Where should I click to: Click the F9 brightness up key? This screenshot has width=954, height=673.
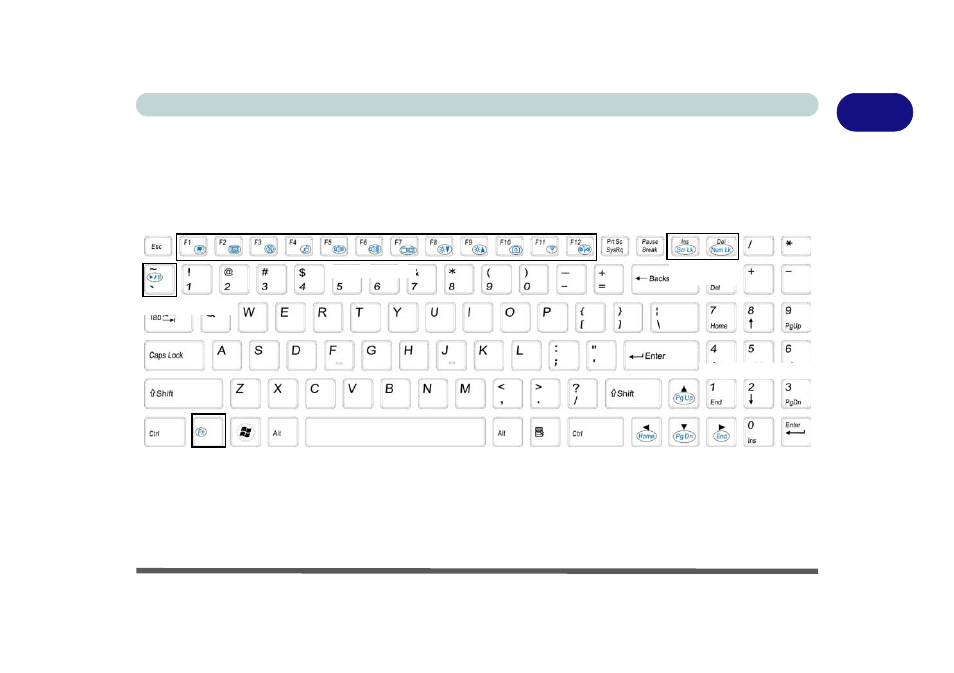tap(475, 246)
